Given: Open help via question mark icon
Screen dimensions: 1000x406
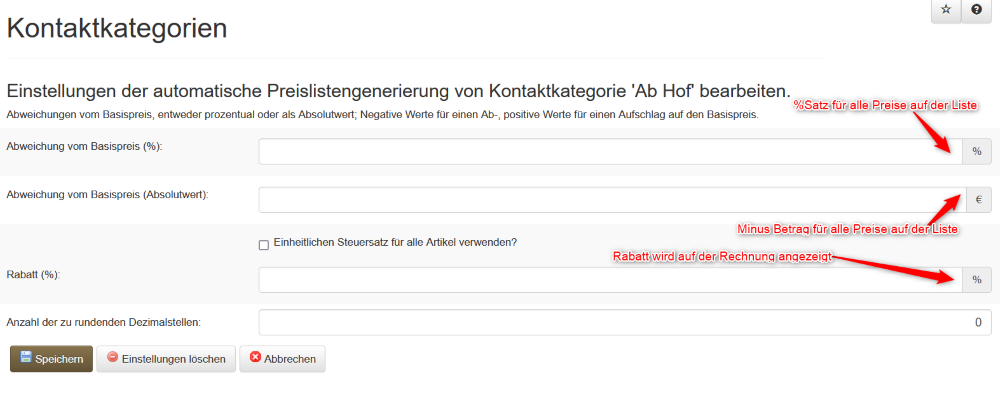Looking at the screenshot, I should (x=976, y=10).
